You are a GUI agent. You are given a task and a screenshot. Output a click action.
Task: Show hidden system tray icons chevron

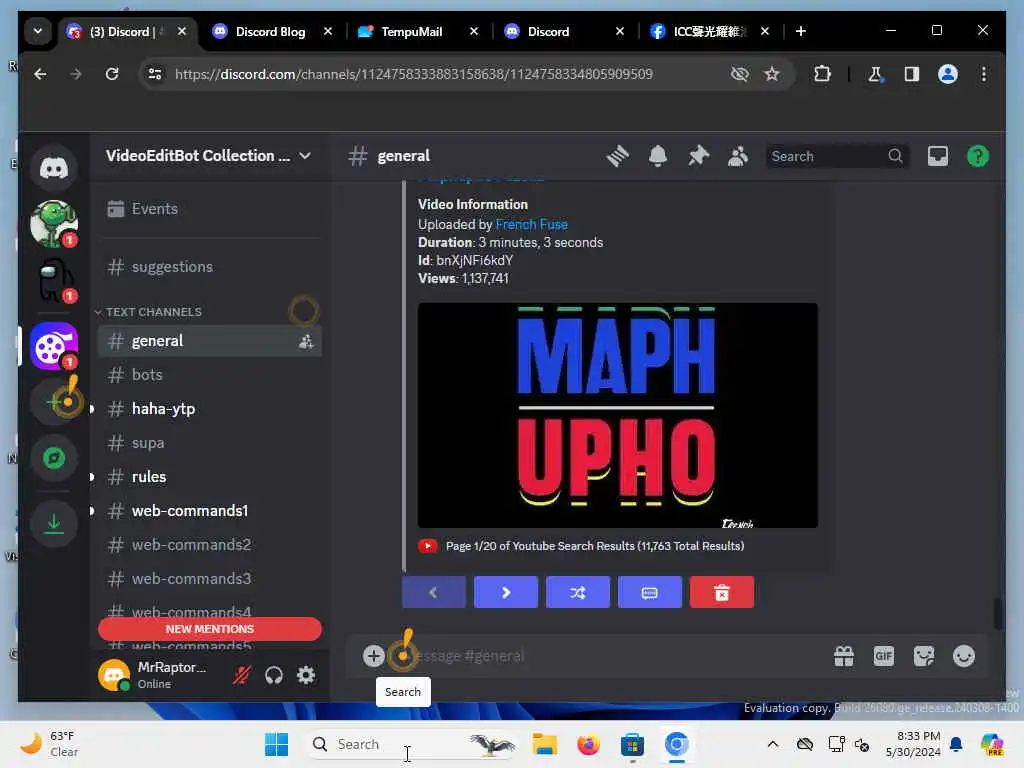[x=773, y=744]
